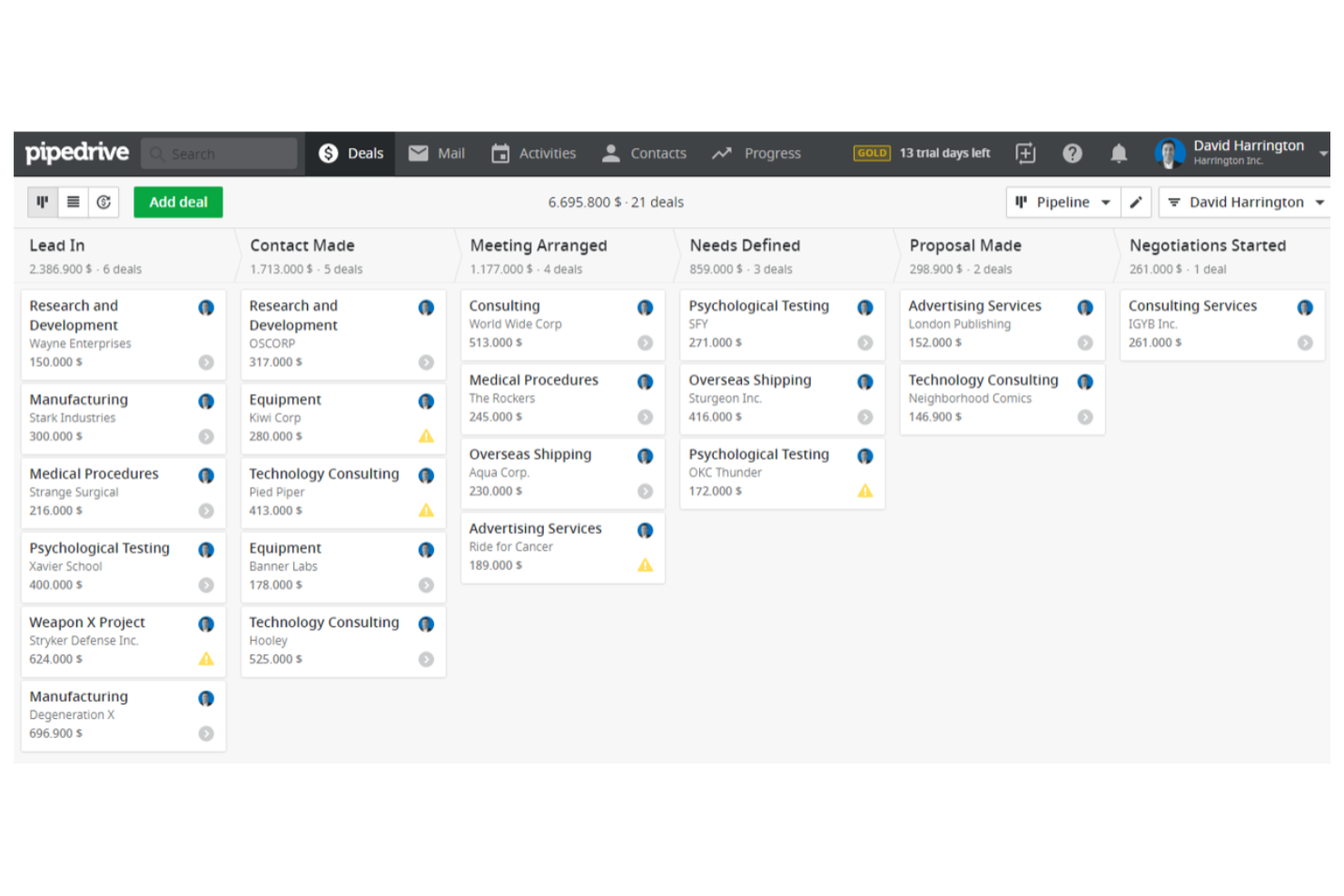Click the warning icon on the Kiwi Corp deal
The height and width of the screenshot is (896, 1344).
tap(426, 436)
